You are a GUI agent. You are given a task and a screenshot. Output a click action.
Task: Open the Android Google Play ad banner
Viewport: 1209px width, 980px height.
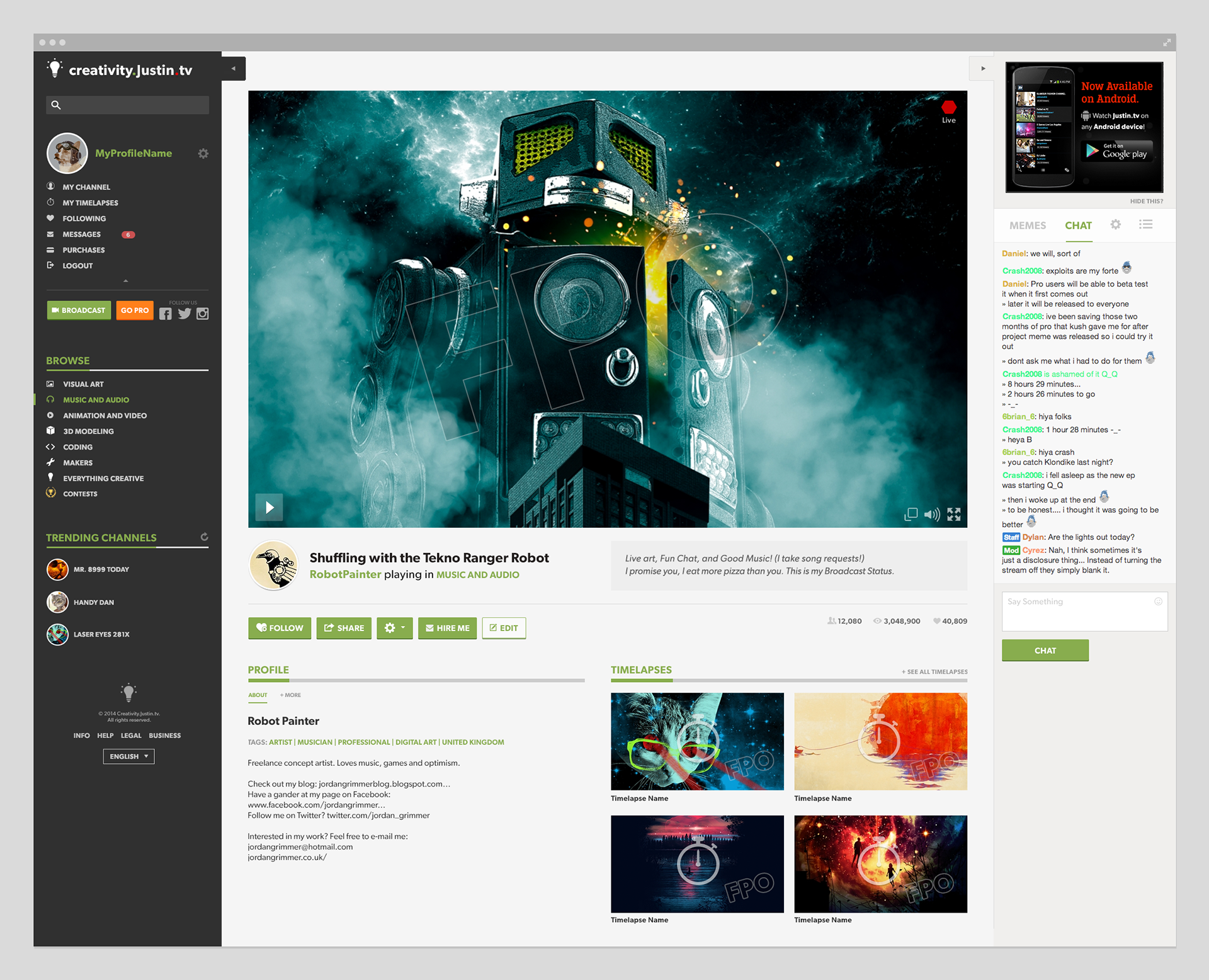[x=1084, y=127]
